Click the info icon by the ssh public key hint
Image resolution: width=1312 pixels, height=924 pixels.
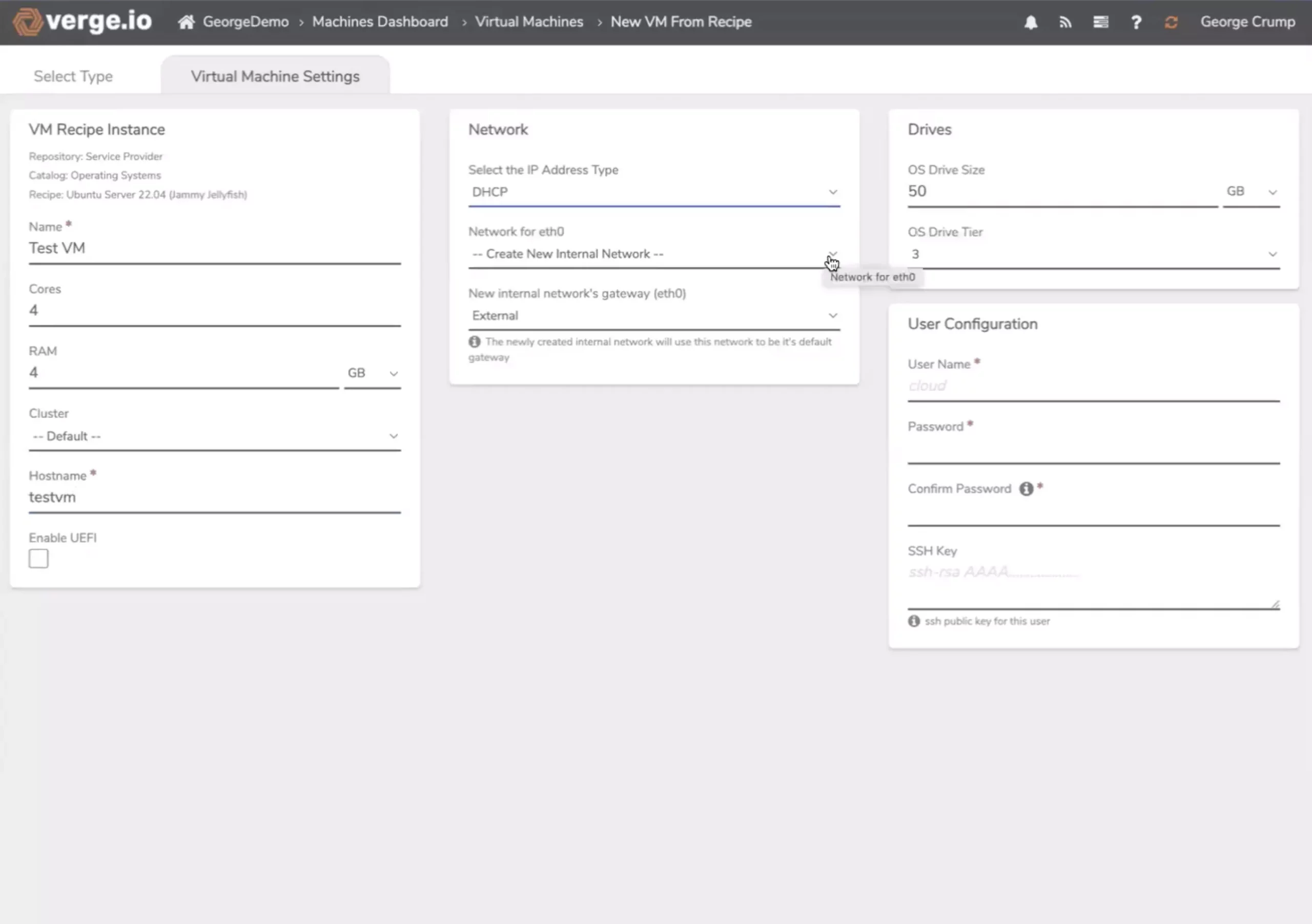[x=914, y=621]
